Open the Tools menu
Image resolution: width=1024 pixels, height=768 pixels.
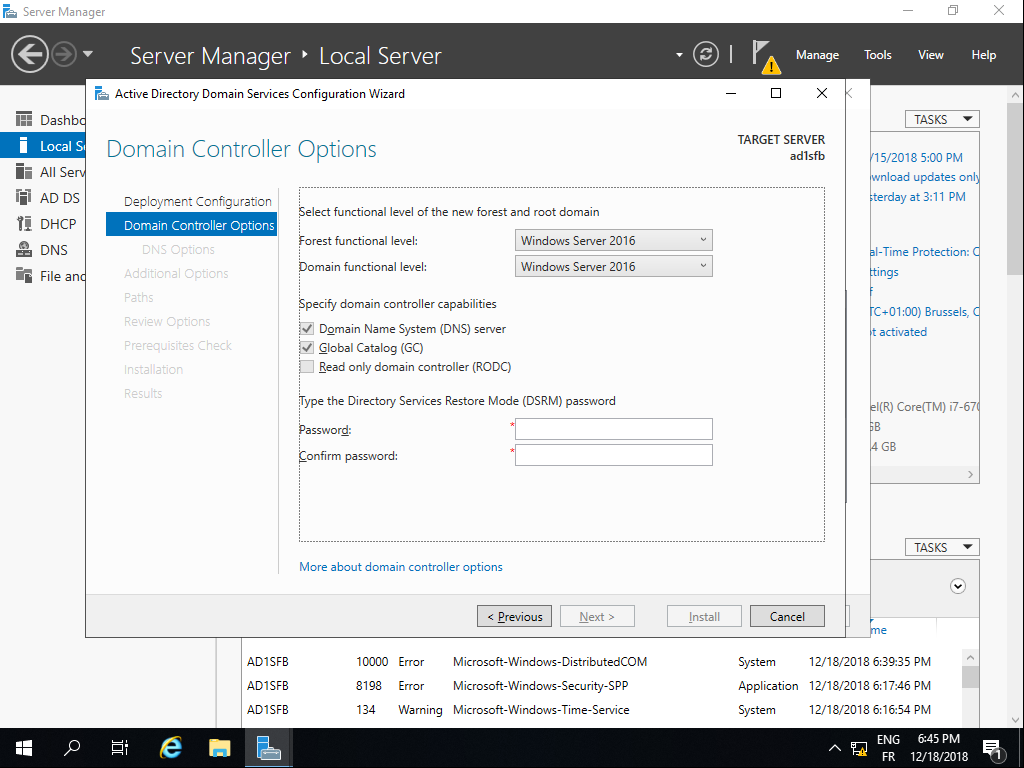pos(877,55)
